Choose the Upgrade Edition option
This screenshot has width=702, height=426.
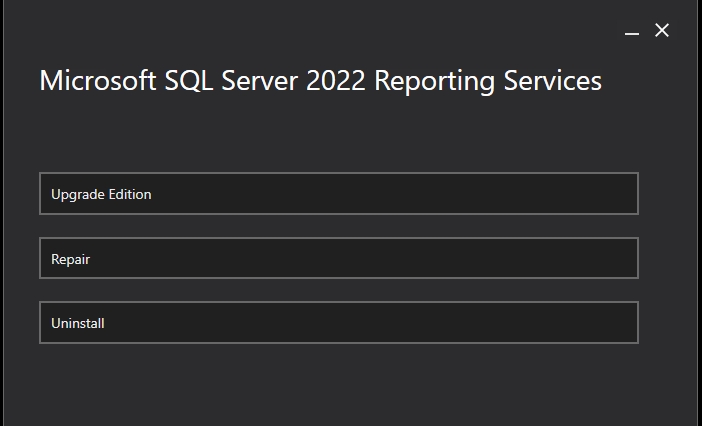click(338, 193)
